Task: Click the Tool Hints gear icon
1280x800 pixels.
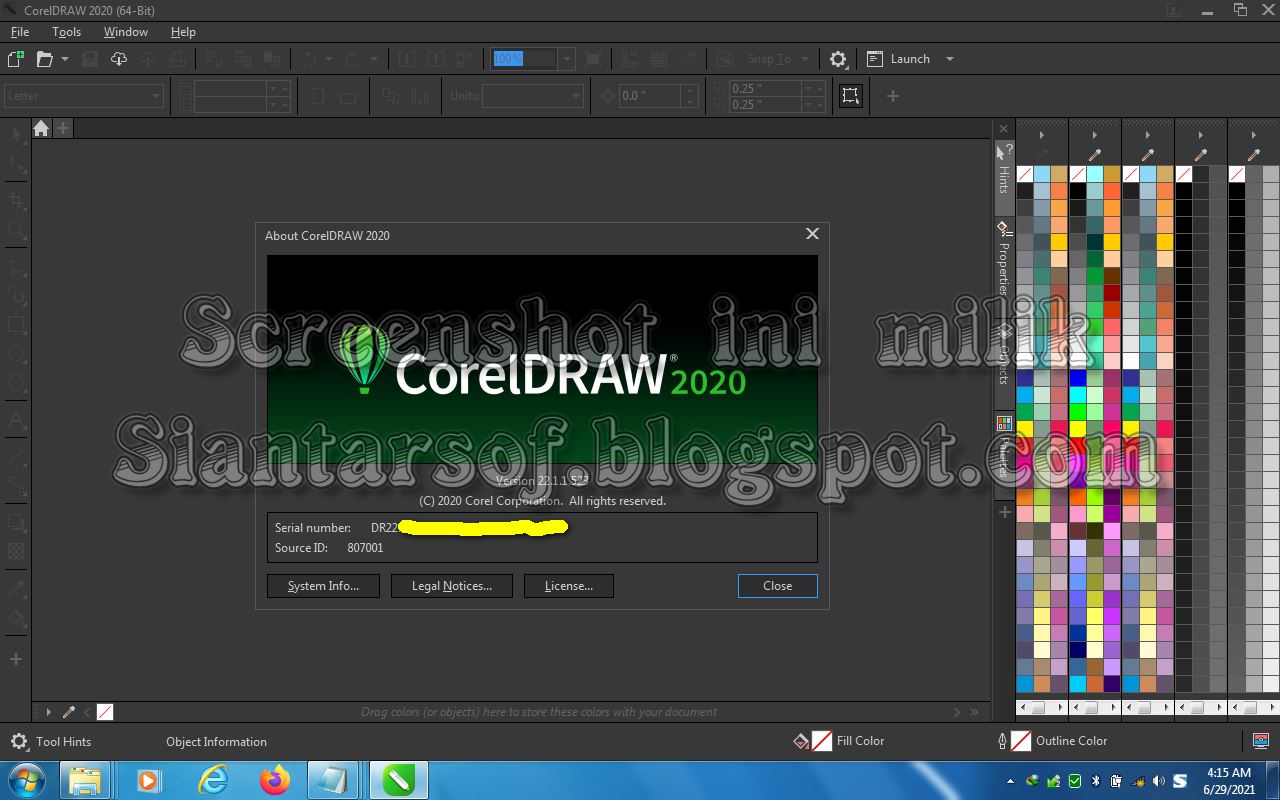Action: (19, 742)
